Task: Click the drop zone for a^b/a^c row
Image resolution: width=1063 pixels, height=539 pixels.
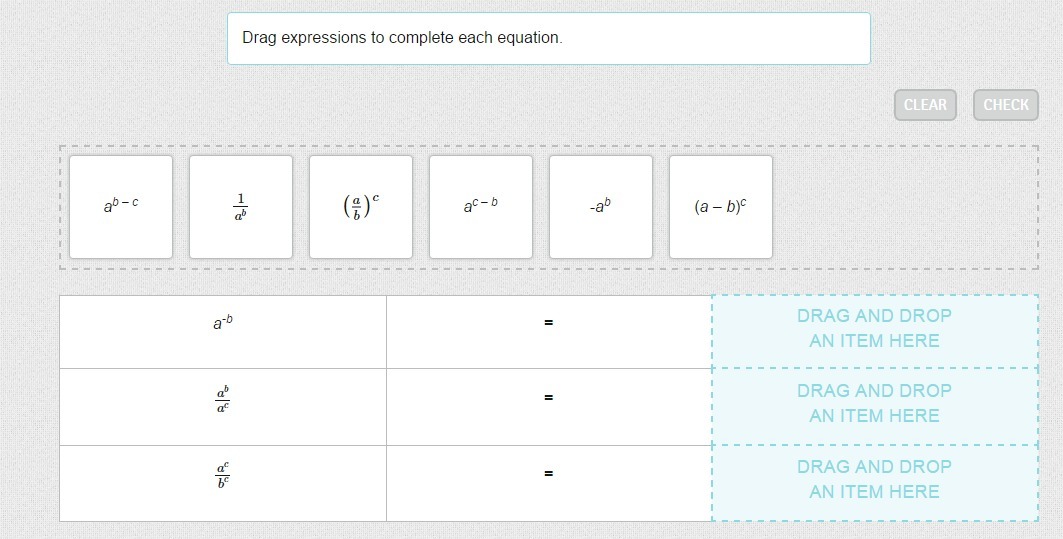Action: tap(874, 404)
